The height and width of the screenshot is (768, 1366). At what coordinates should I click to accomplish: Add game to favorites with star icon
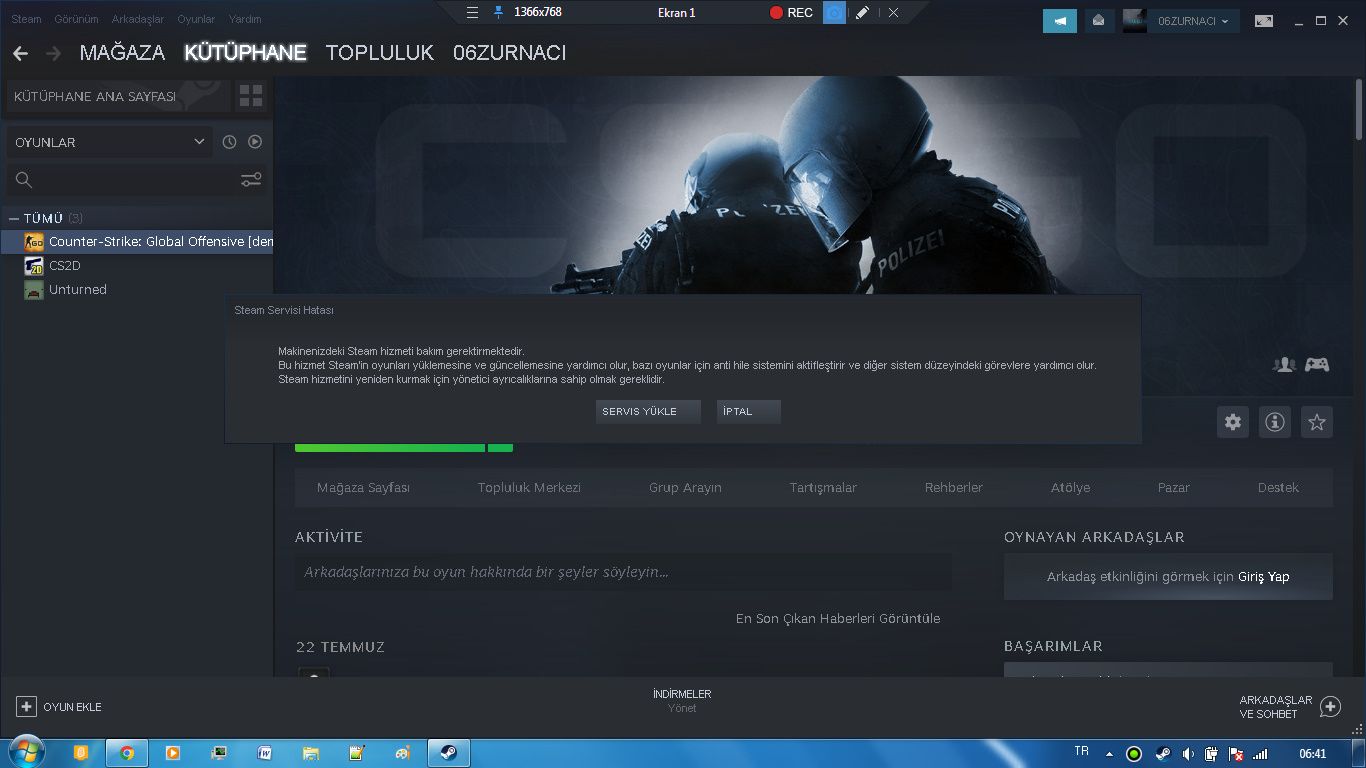(1317, 422)
